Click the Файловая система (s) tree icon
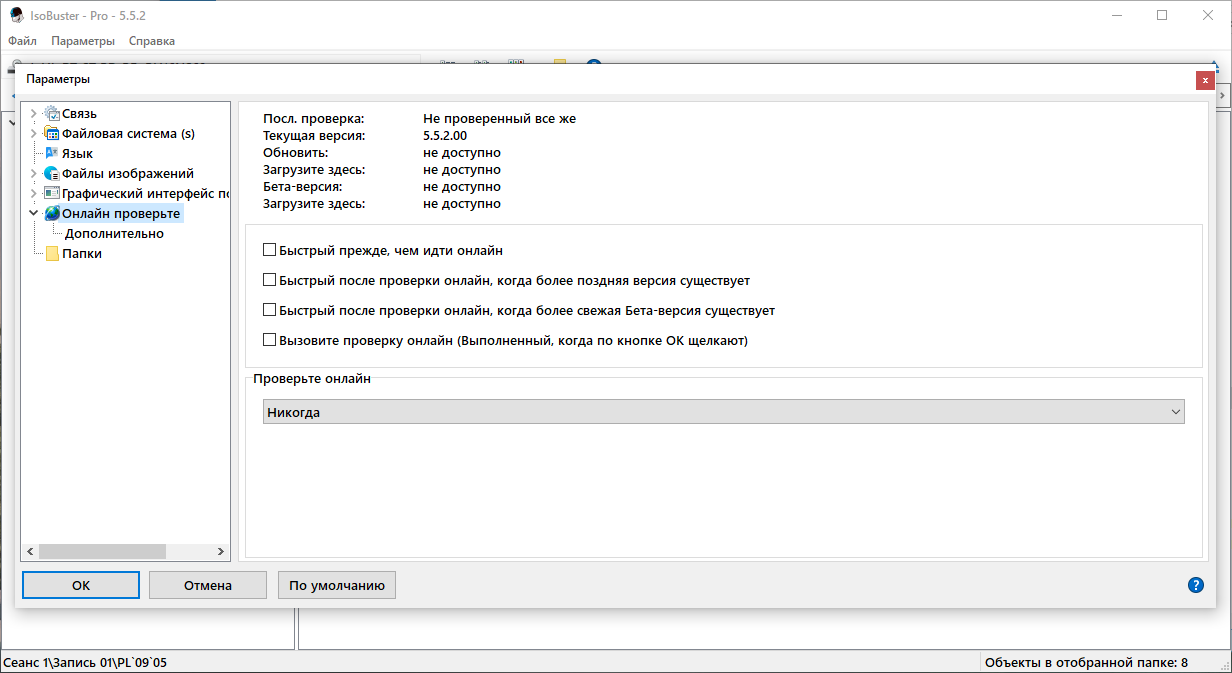1232x673 pixels. [x=52, y=134]
